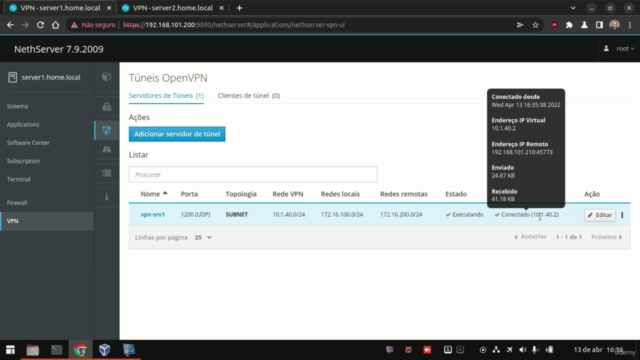Click the browser profile avatar

coord(614,25)
